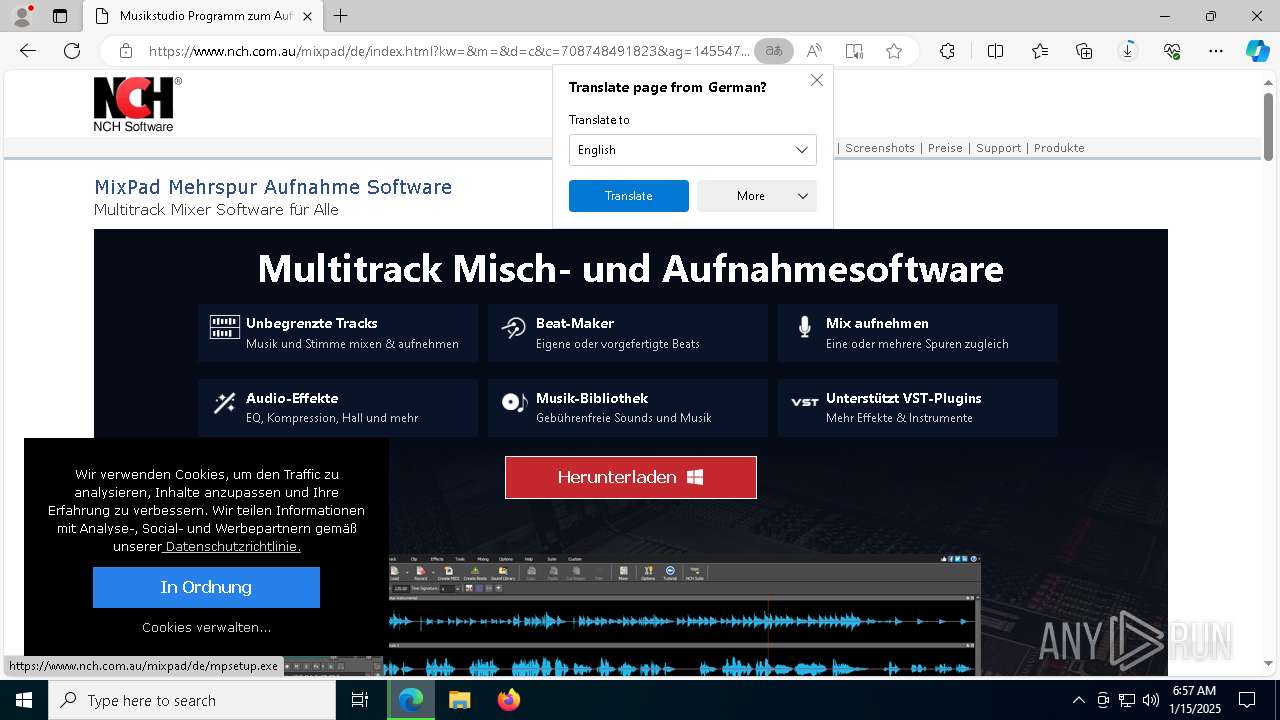Open the notification center
1280x720 pixels.
tap(1247, 700)
